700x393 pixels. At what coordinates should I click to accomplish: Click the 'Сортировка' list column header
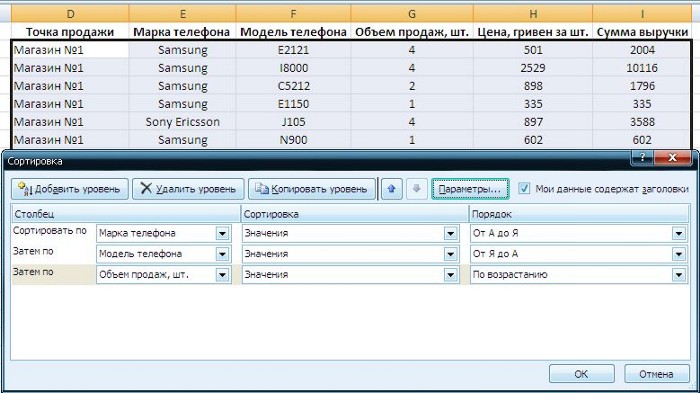(354, 214)
